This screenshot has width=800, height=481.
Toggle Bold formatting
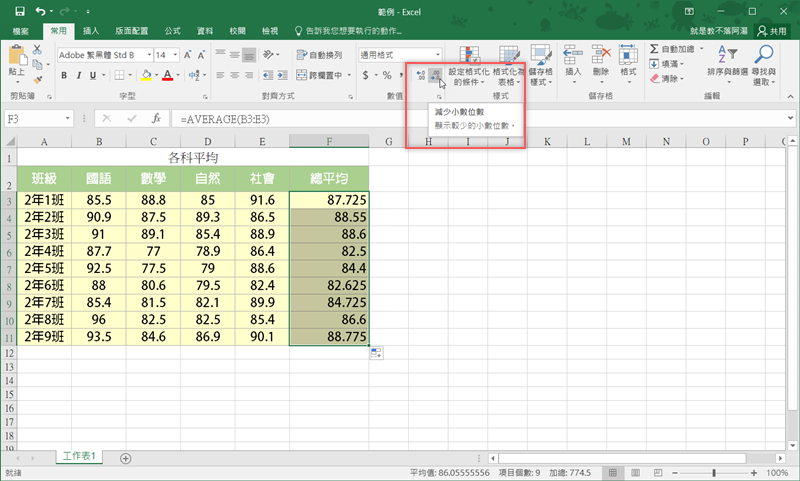(x=65, y=75)
